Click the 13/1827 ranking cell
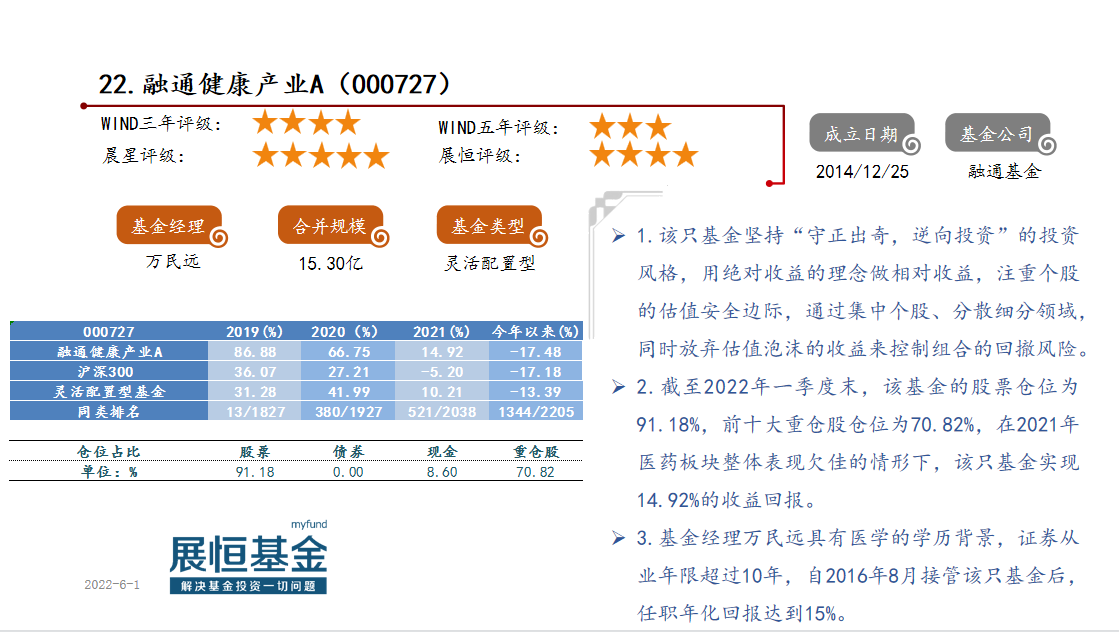Viewport: 1119px width, 632px height. coord(254,412)
